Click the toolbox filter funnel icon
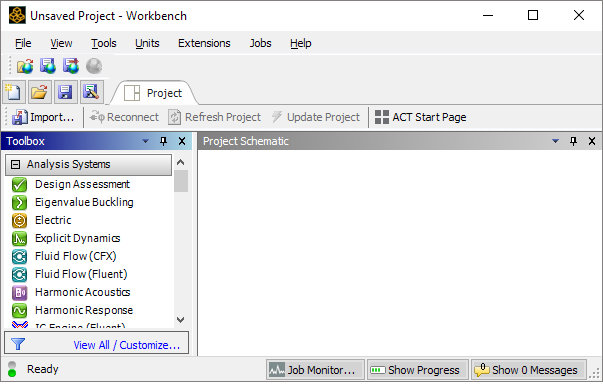This screenshot has height=384, width=603. [x=18, y=344]
